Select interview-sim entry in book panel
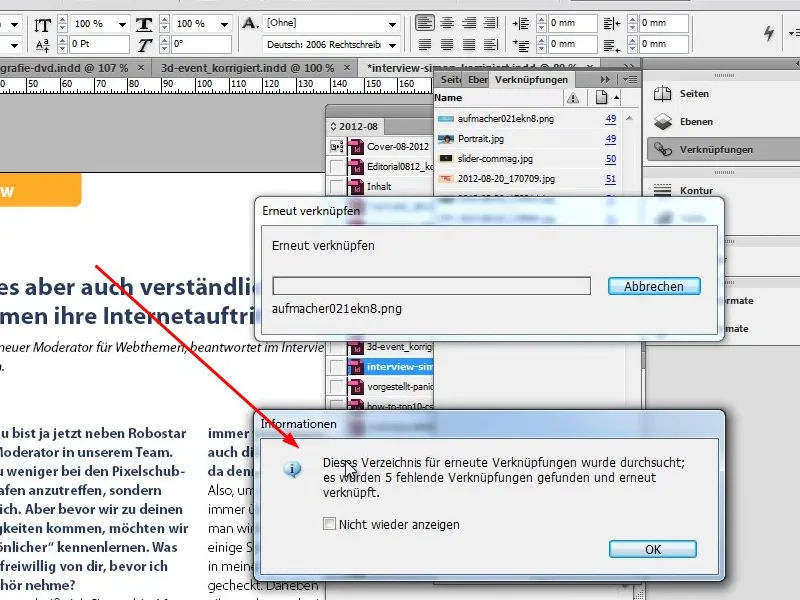Screen dimensions: 800x600 tap(390, 367)
